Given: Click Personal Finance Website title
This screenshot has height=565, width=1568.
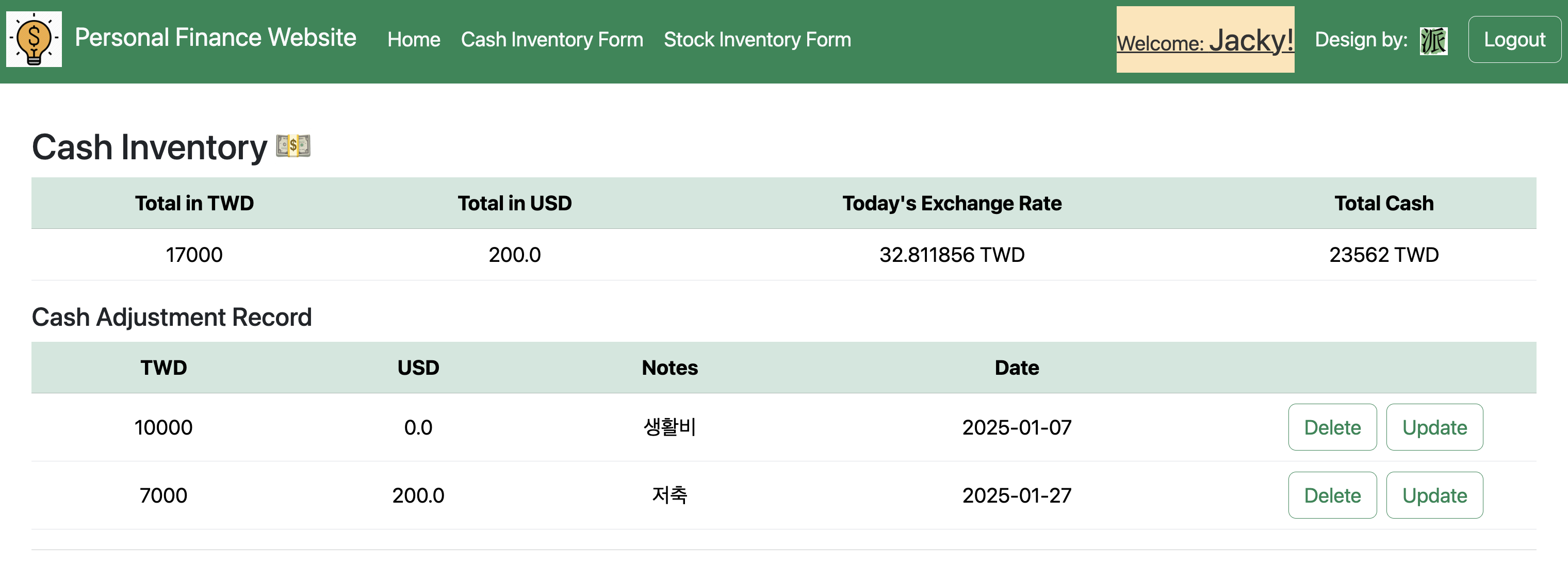Looking at the screenshot, I should (216, 38).
